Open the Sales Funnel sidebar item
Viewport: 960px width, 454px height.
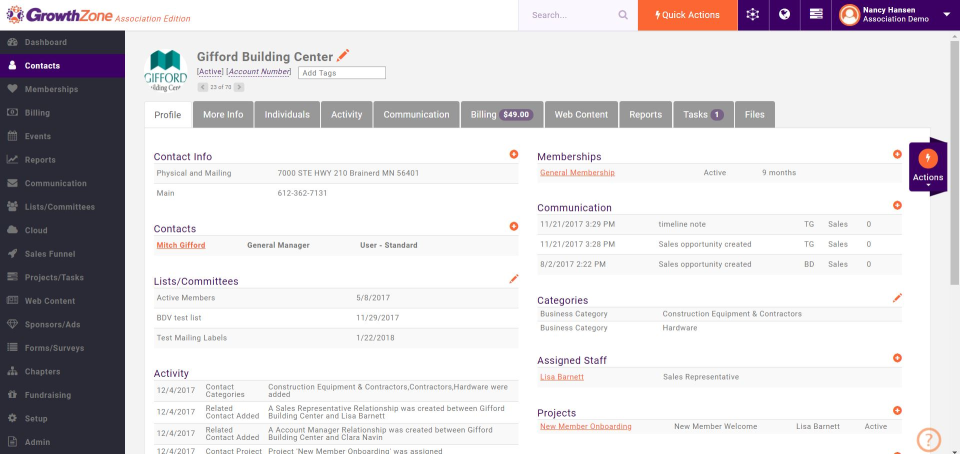click(x=62, y=254)
